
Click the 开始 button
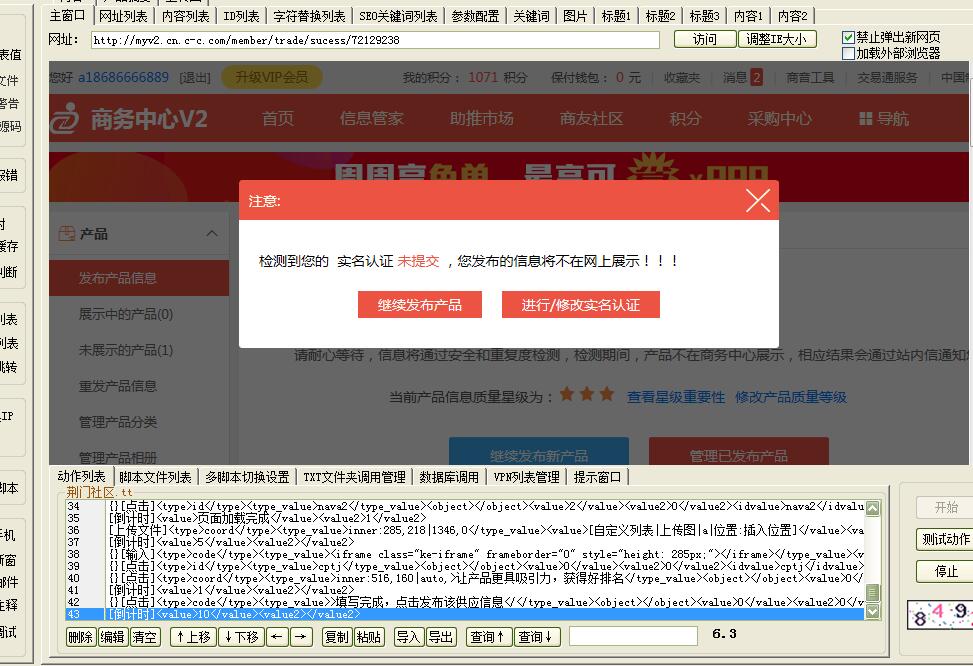click(x=946, y=507)
